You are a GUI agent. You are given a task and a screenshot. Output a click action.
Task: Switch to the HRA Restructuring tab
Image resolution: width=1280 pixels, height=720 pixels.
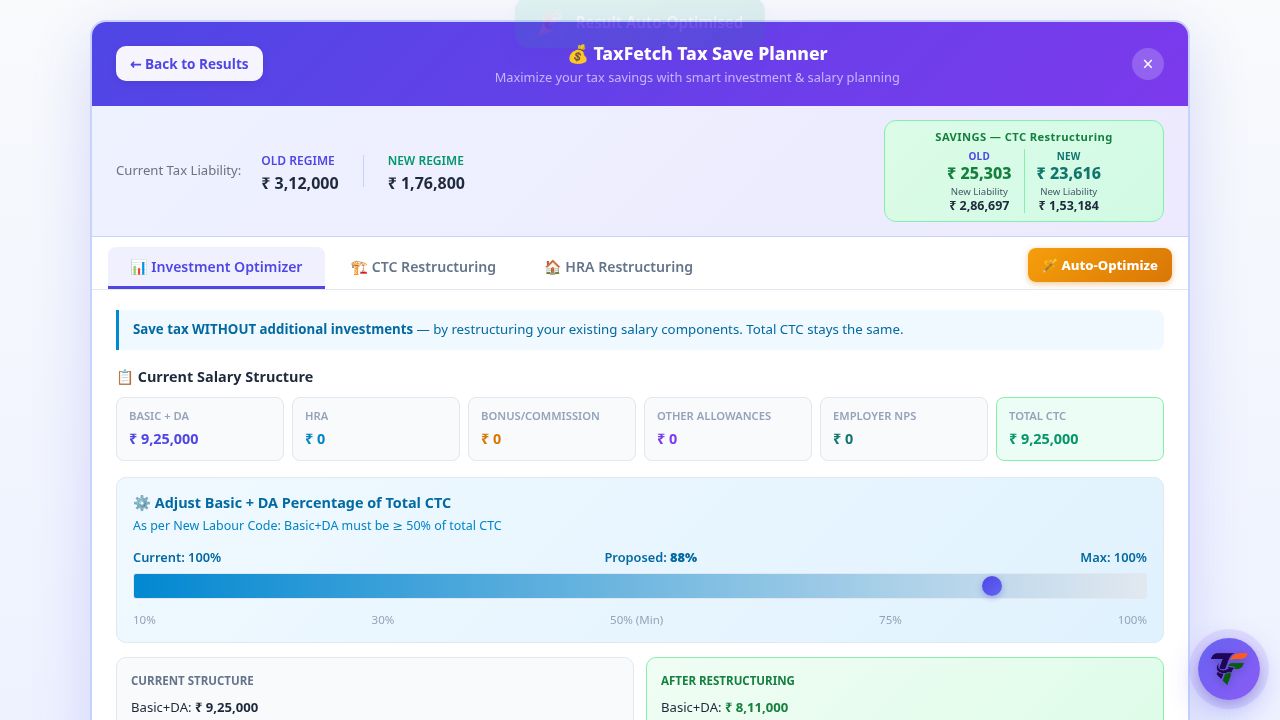pyautogui.click(x=618, y=267)
